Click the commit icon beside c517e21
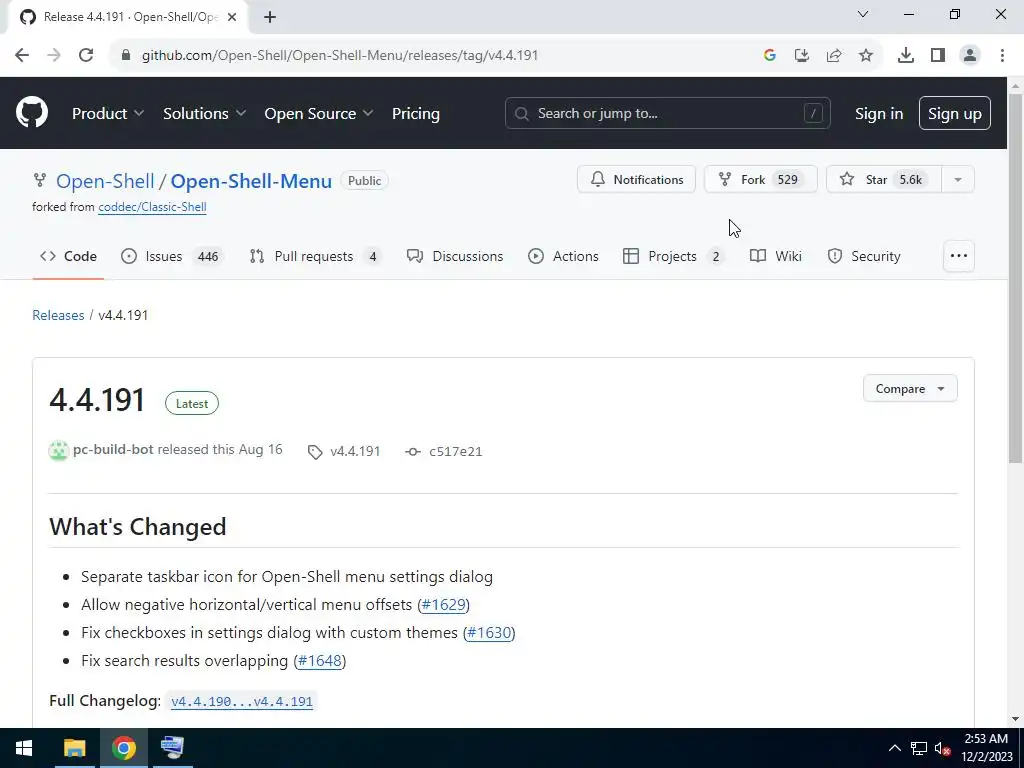 (413, 452)
